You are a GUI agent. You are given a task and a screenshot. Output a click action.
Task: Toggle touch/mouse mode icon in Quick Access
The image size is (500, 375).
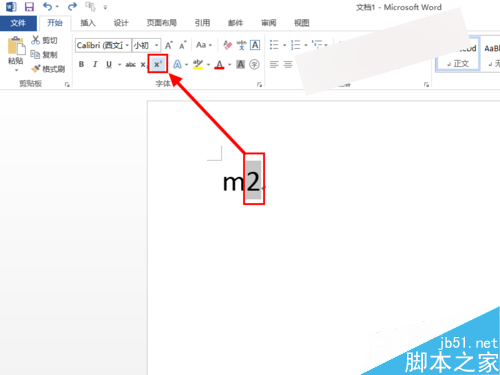click(x=90, y=6)
